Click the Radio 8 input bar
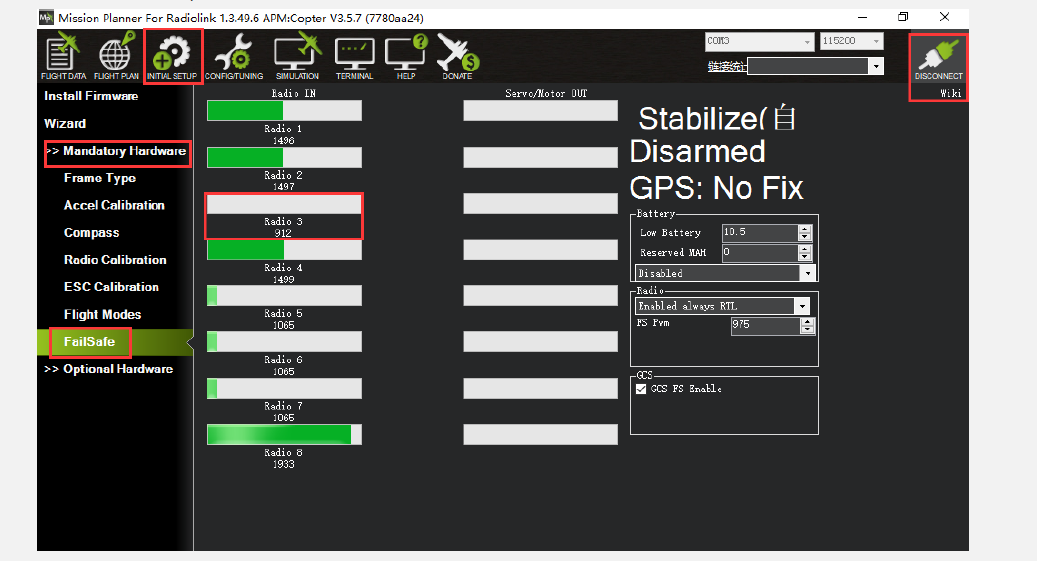The height and width of the screenshot is (561, 1037). tap(284, 435)
